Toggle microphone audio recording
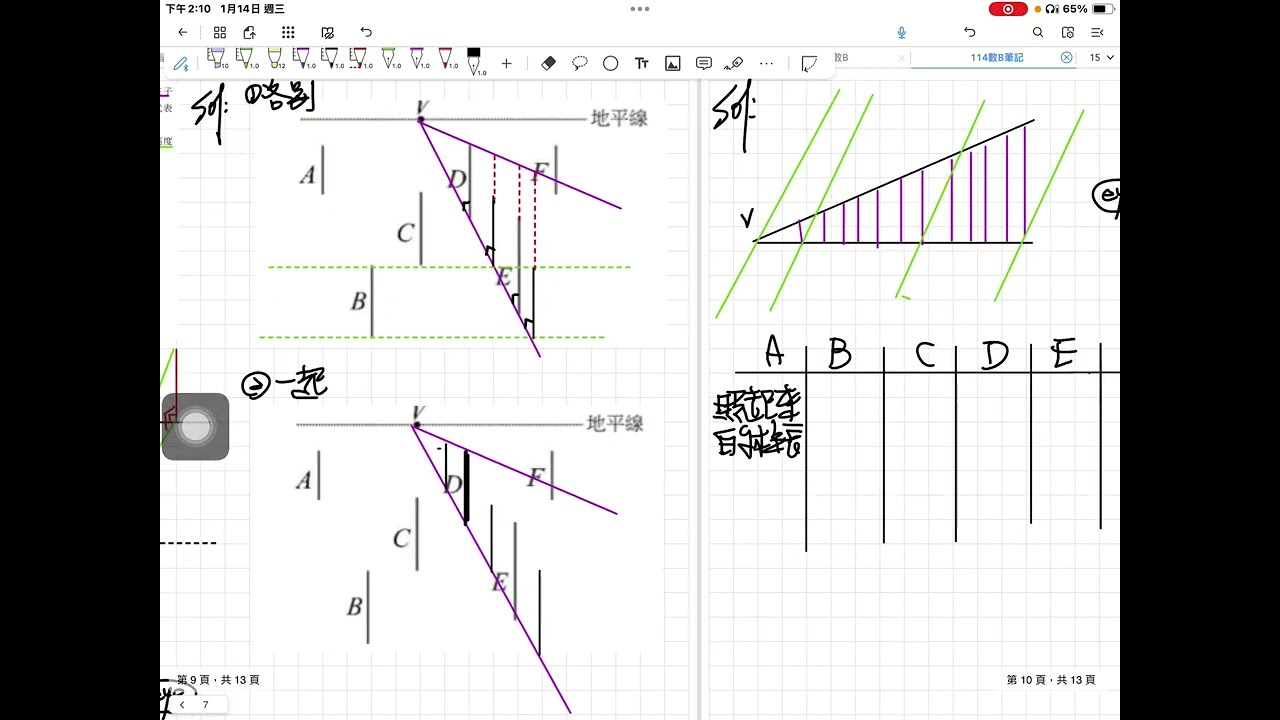This screenshot has width=1280, height=720. pyautogui.click(x=902, y=32)
